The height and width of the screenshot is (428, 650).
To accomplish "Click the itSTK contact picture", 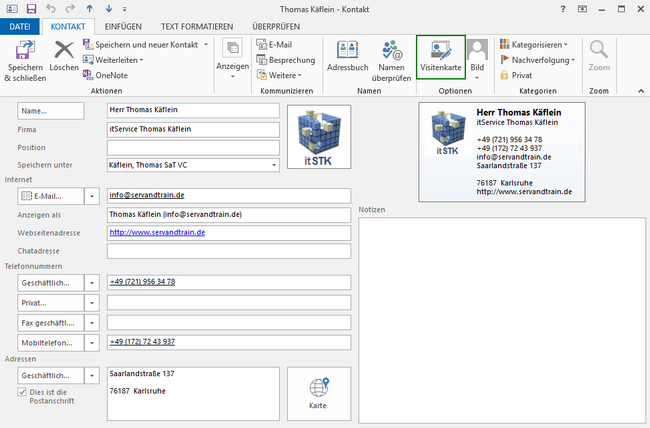I will (319, 137).
